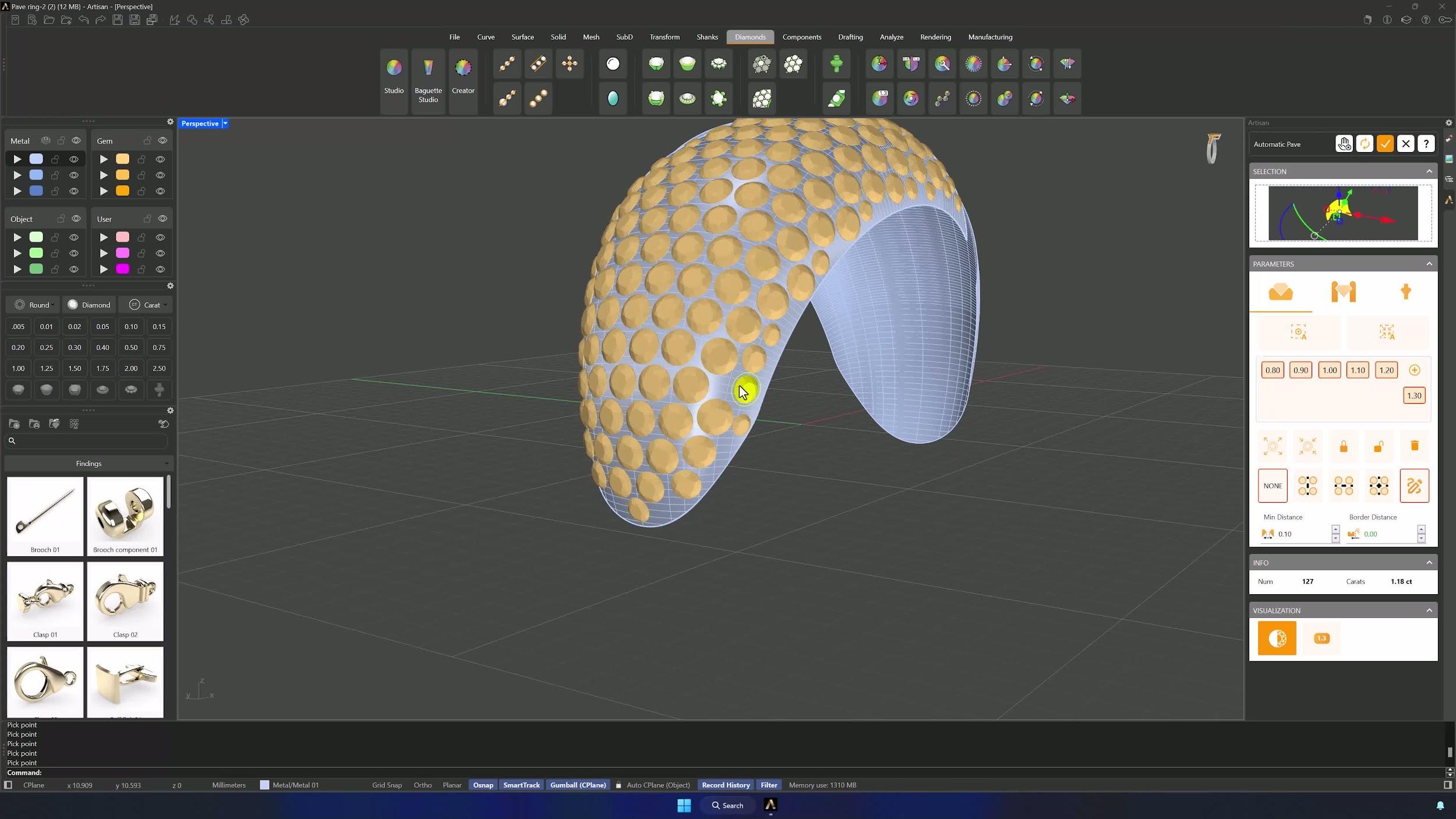This screenshot has height=819, width=1456.
Task: Click the gem wheel with wrench icon
Action: click(942, 64)
